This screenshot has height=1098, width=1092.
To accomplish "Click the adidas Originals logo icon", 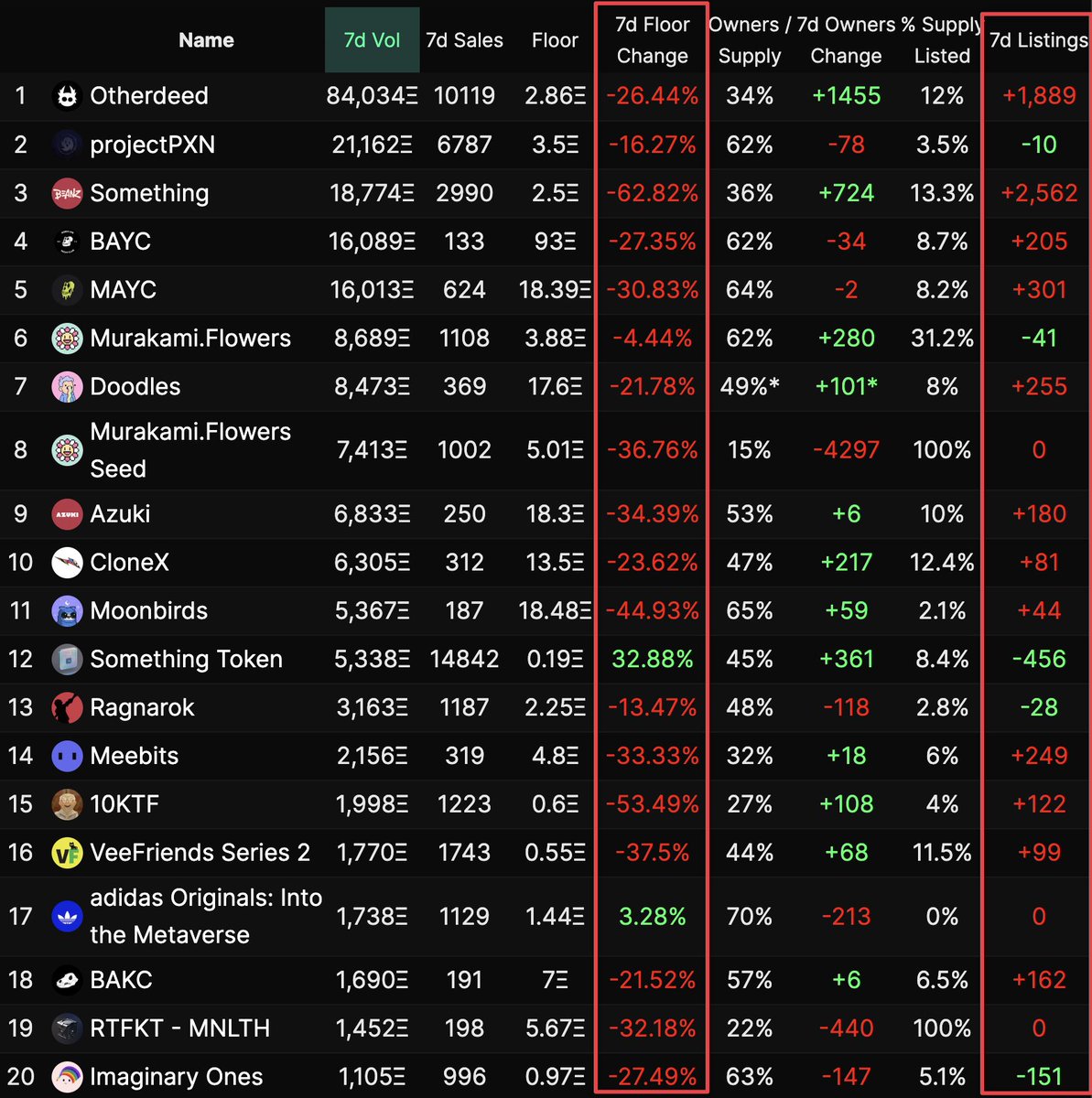I will [x=67, y=917].
